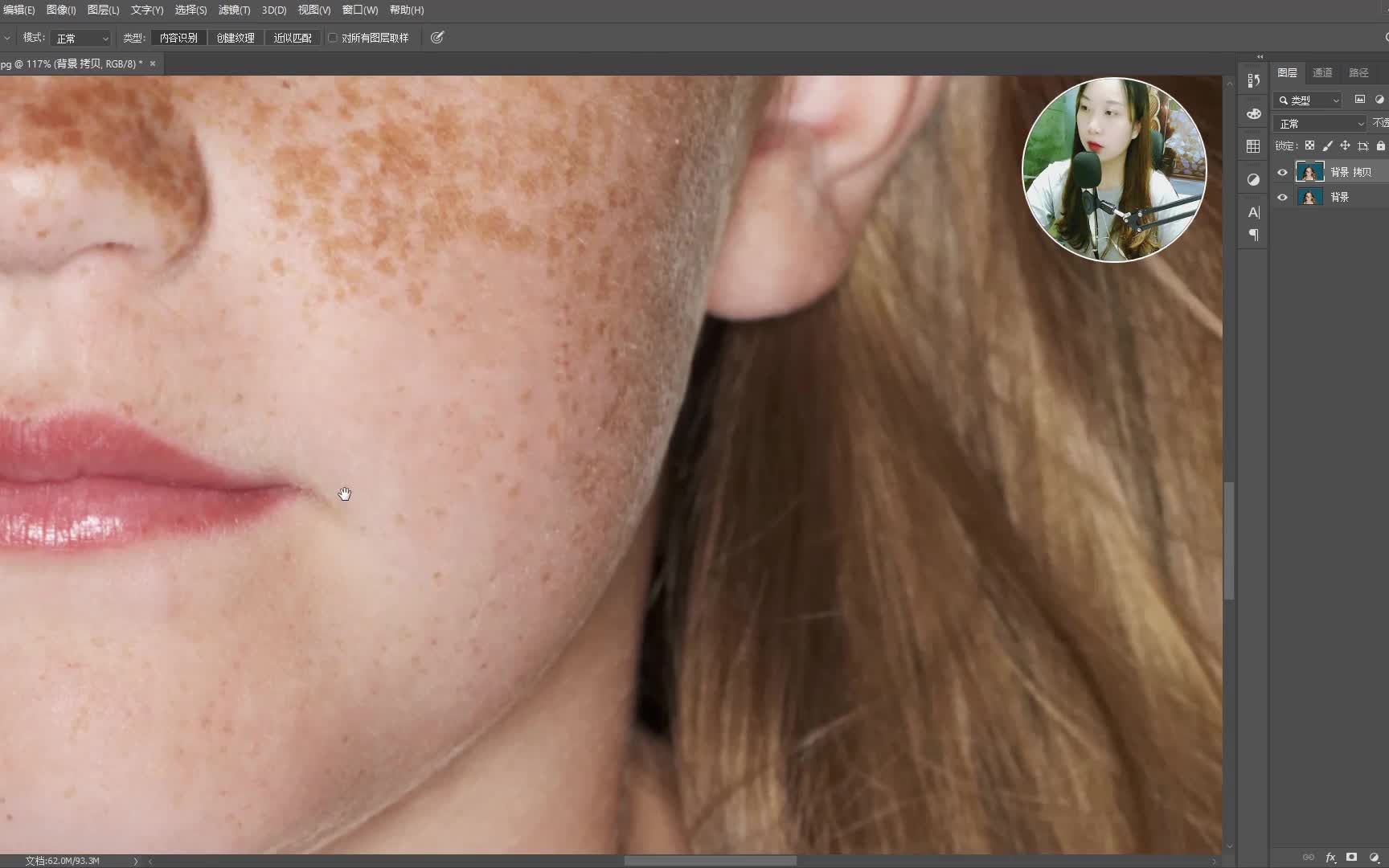Viewport: 1389px width, 868px height.
Task: Open the 图像(I) menu
Action: 61,10
